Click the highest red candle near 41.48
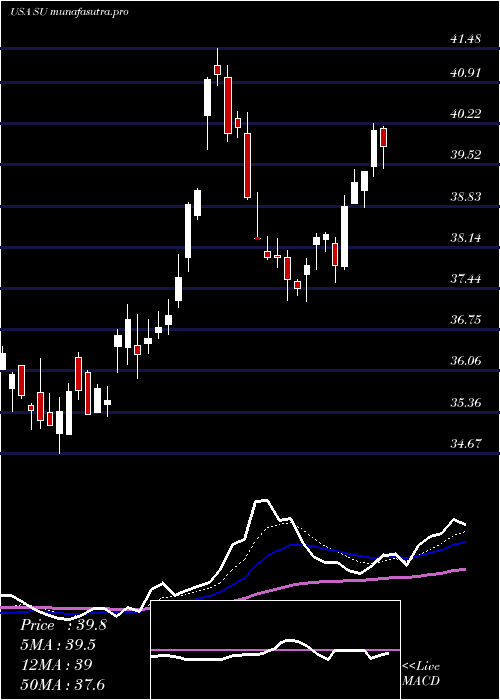The width and height of the screenshot is (500, 700). 217,70
